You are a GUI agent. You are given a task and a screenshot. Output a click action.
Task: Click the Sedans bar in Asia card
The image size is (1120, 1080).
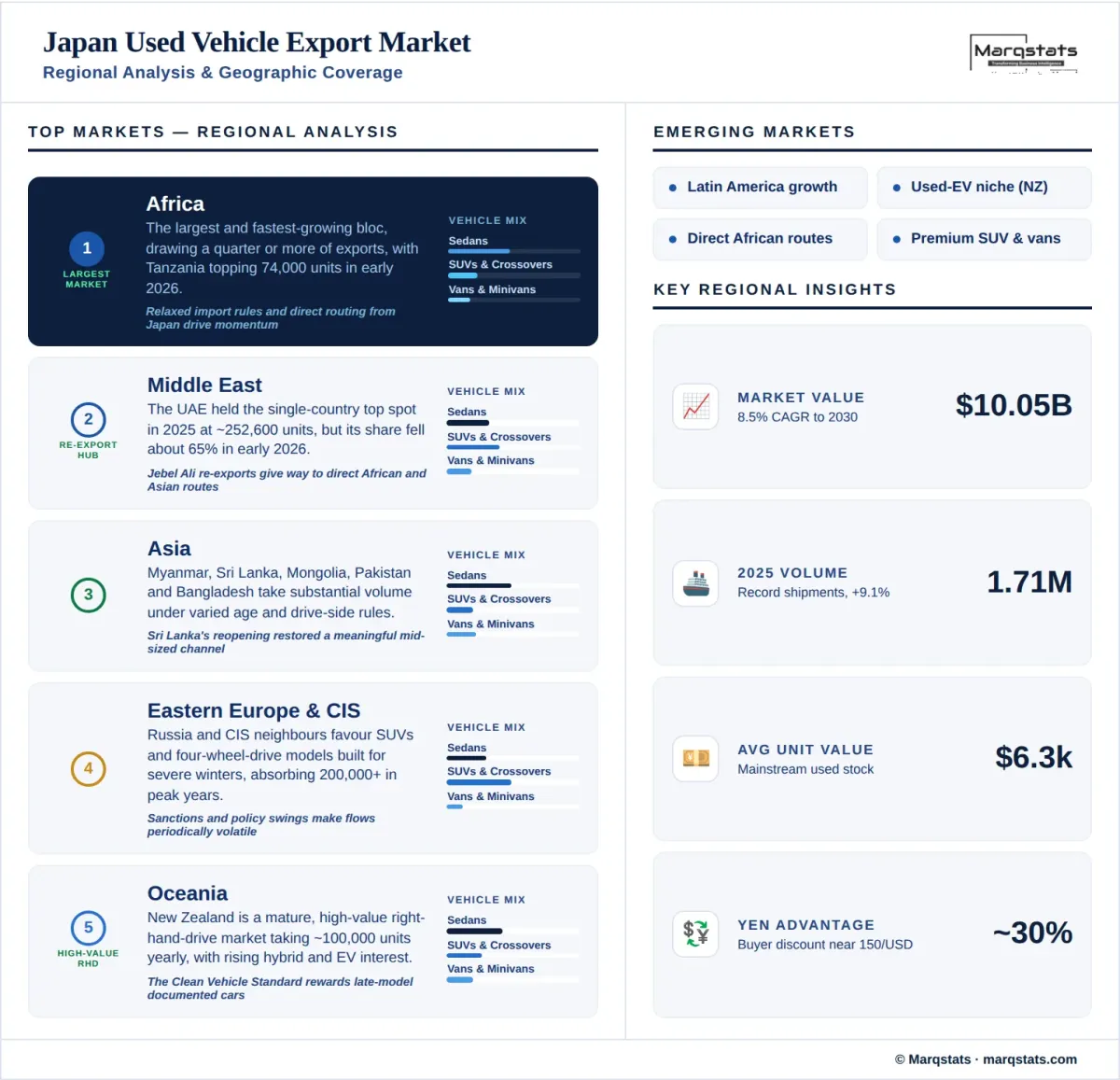tap(513, 586)
